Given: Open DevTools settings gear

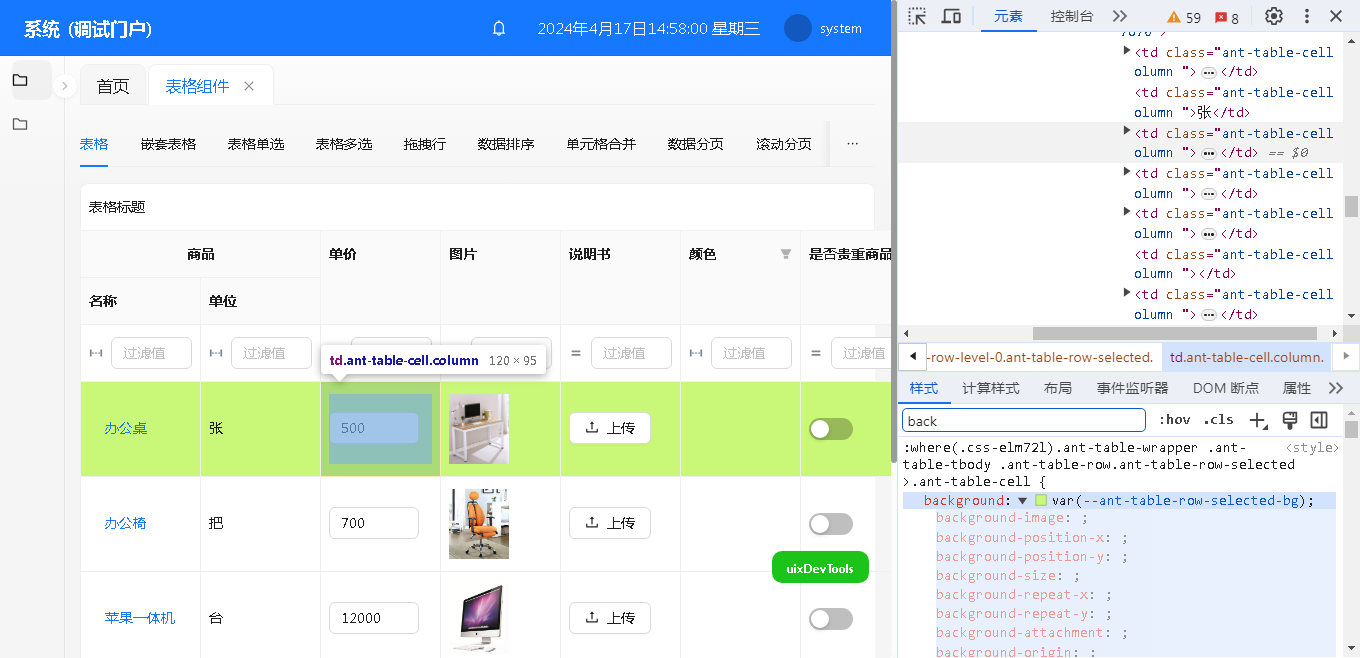Looking at the screenshot, I should [x=1274, y=16].
